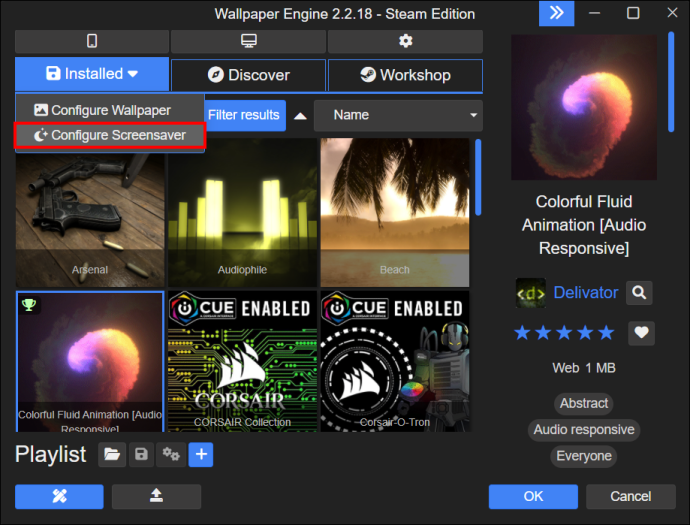Select the Corsair-O-Tron thumbnail

pyautogui.click(x=395, y=361)
